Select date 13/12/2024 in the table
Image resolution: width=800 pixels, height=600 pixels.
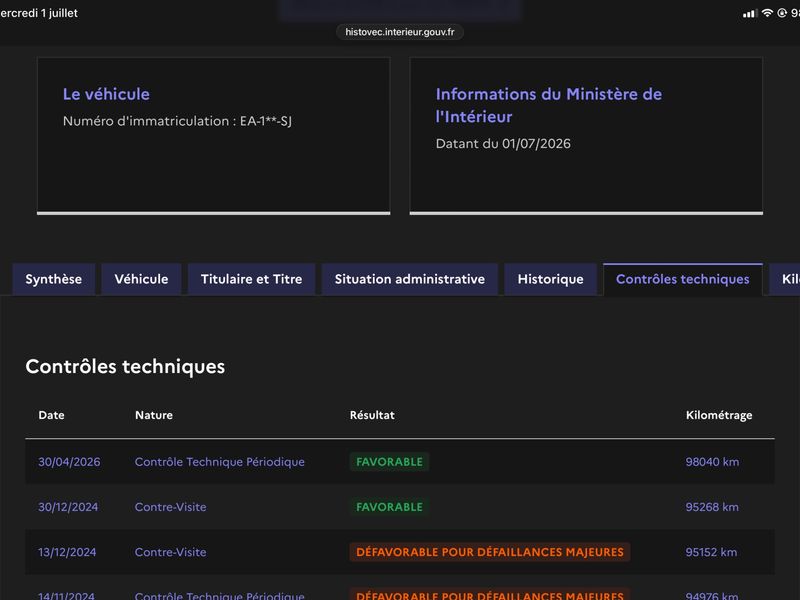click(67, 552)
